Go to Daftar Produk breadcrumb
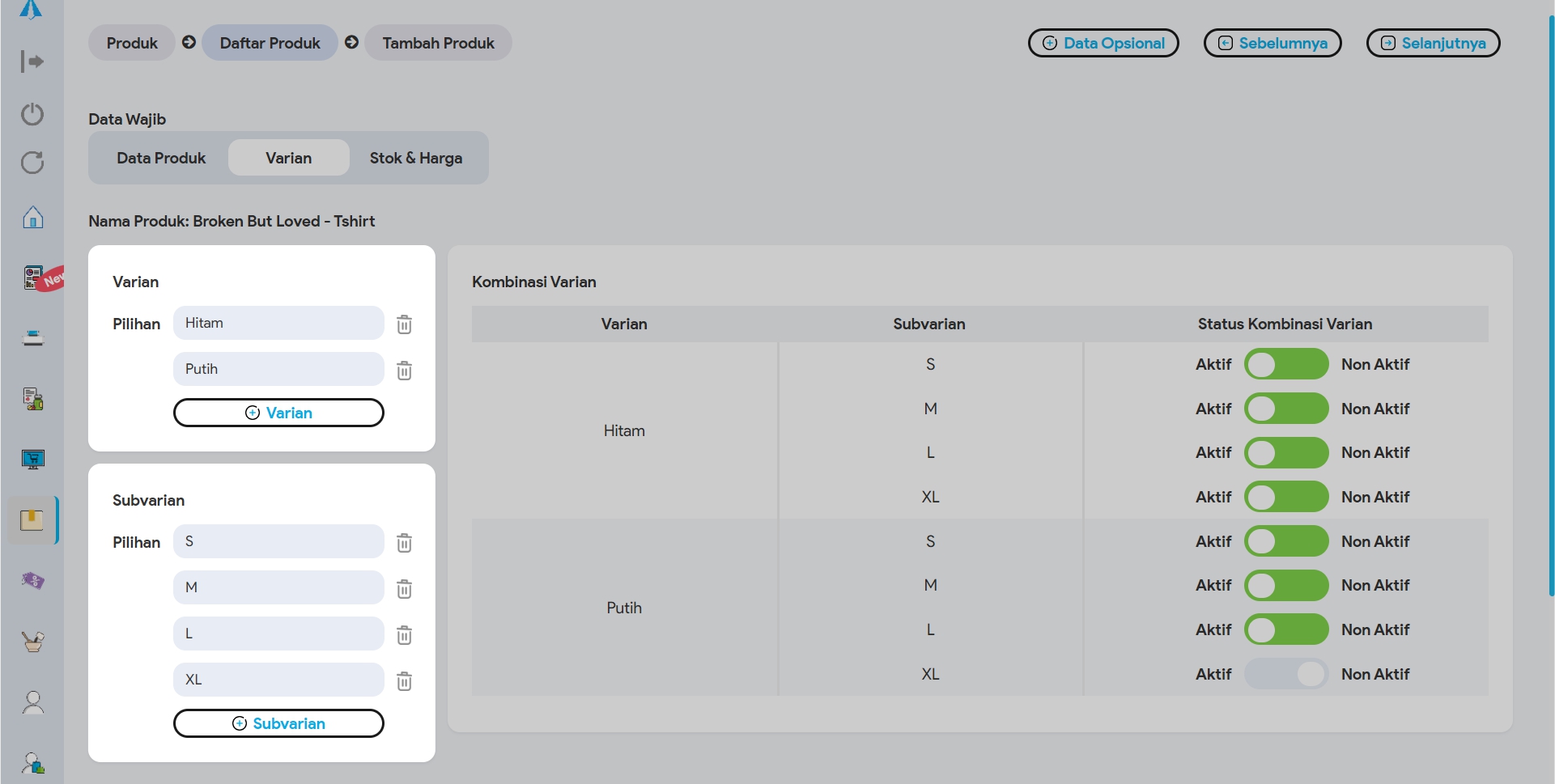This screenshot has height=784, width=1555. (x=270, y=43)
